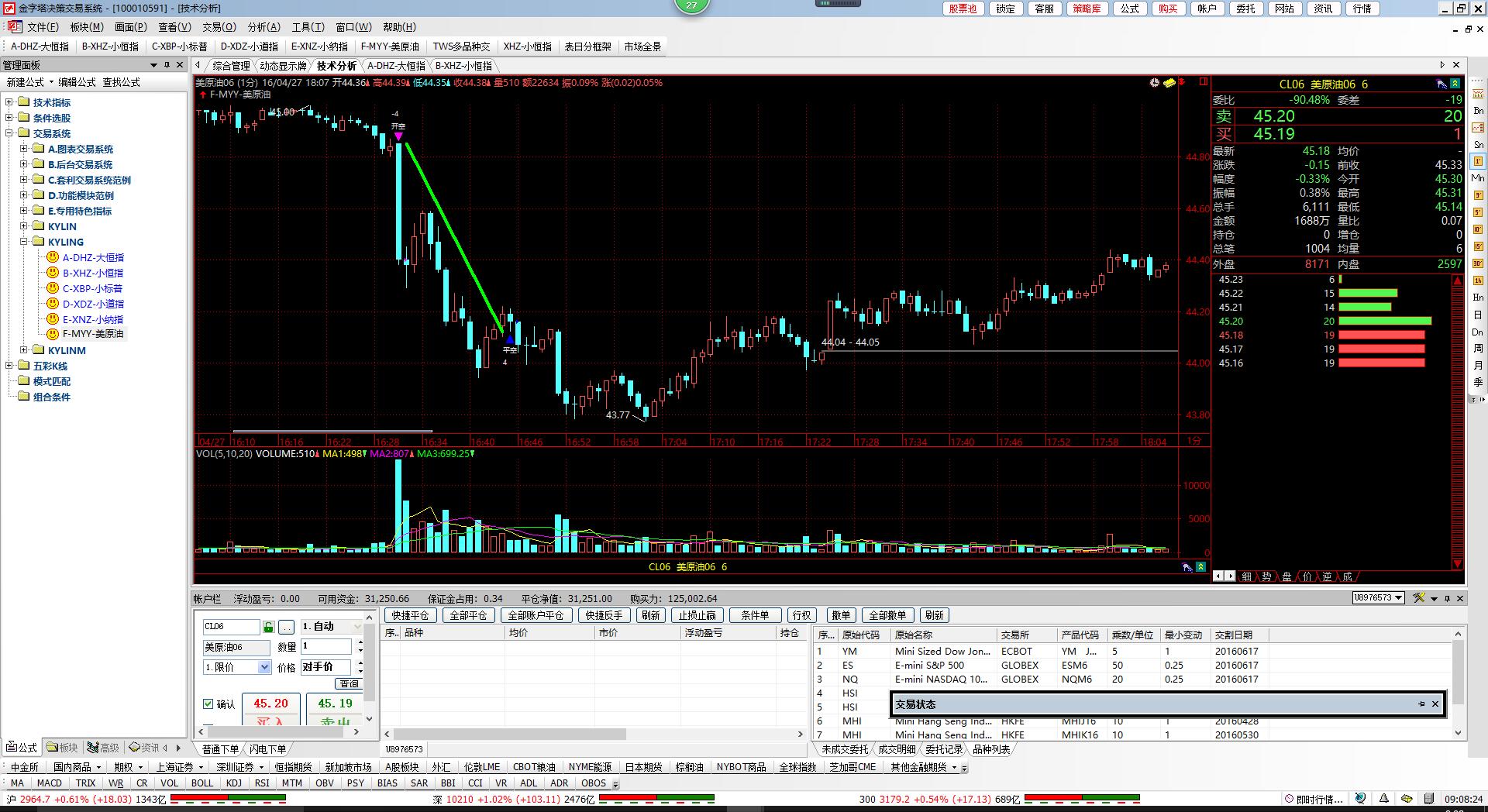Collapse the KYLING folder node
1488x812 pixels.
(24, 242)
